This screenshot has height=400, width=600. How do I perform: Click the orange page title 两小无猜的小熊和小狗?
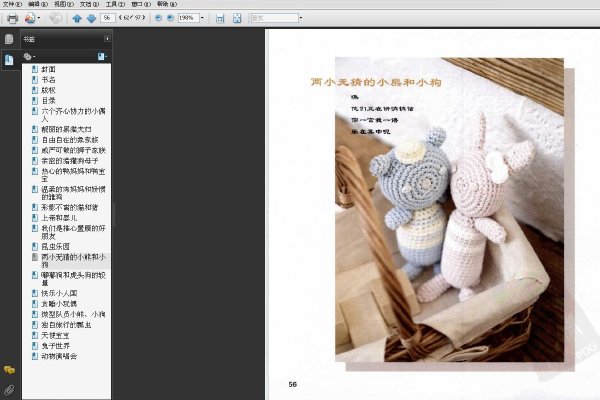pyautogui.click(x=376, y=82)
